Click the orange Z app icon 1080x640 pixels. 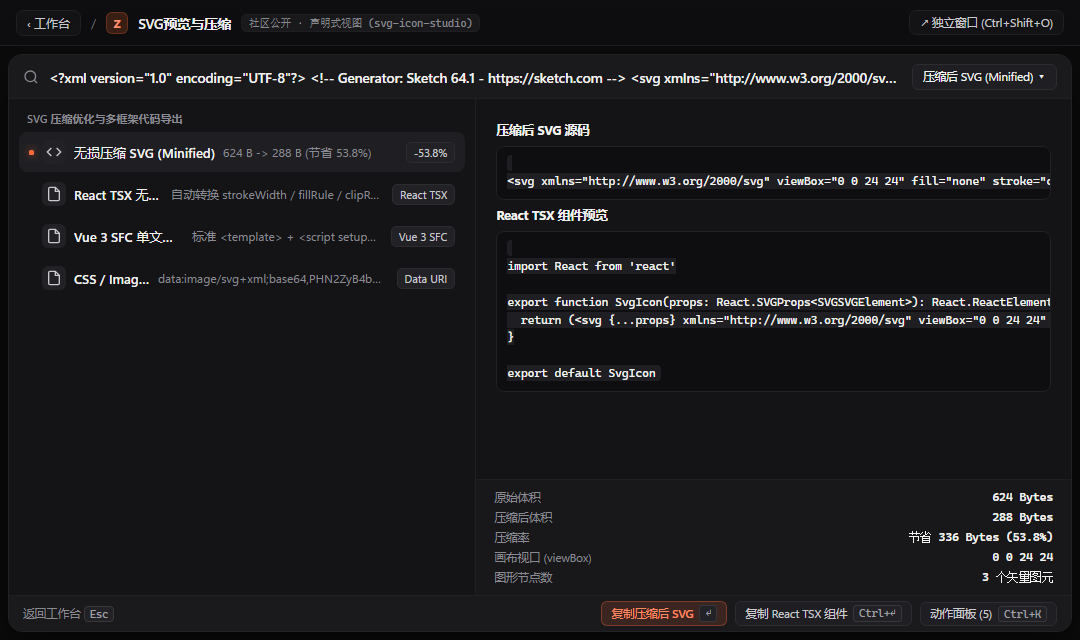pyautogui.click(x=117, y=23)
